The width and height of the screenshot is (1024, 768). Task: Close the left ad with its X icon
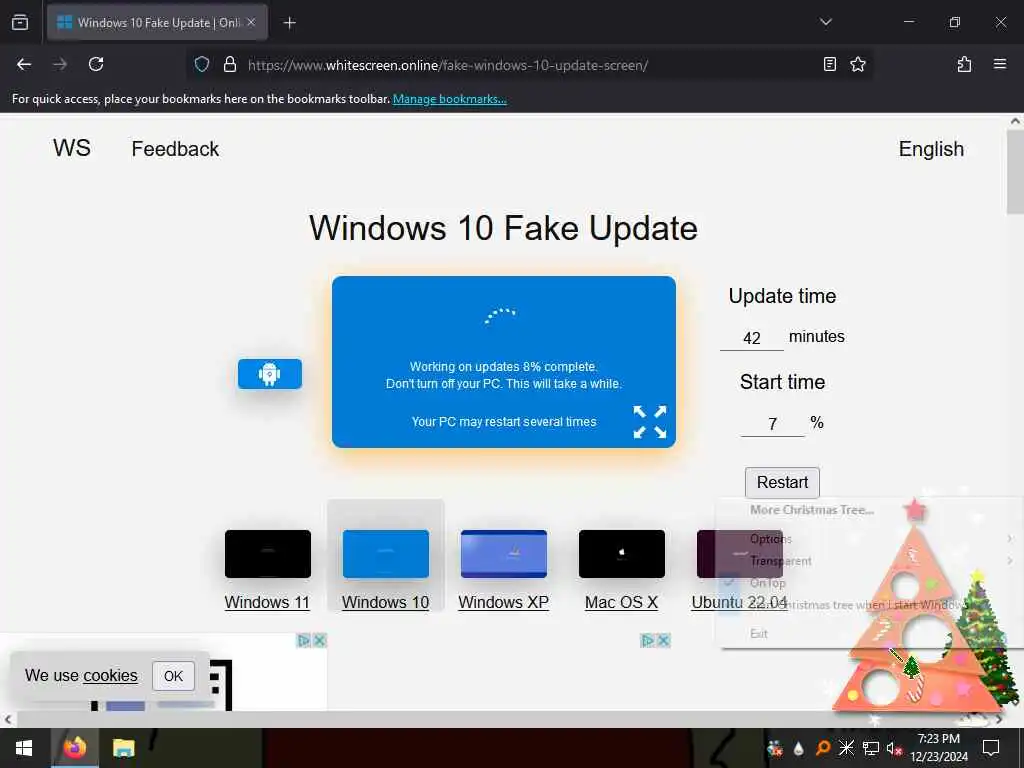click(x=319, y=641)
